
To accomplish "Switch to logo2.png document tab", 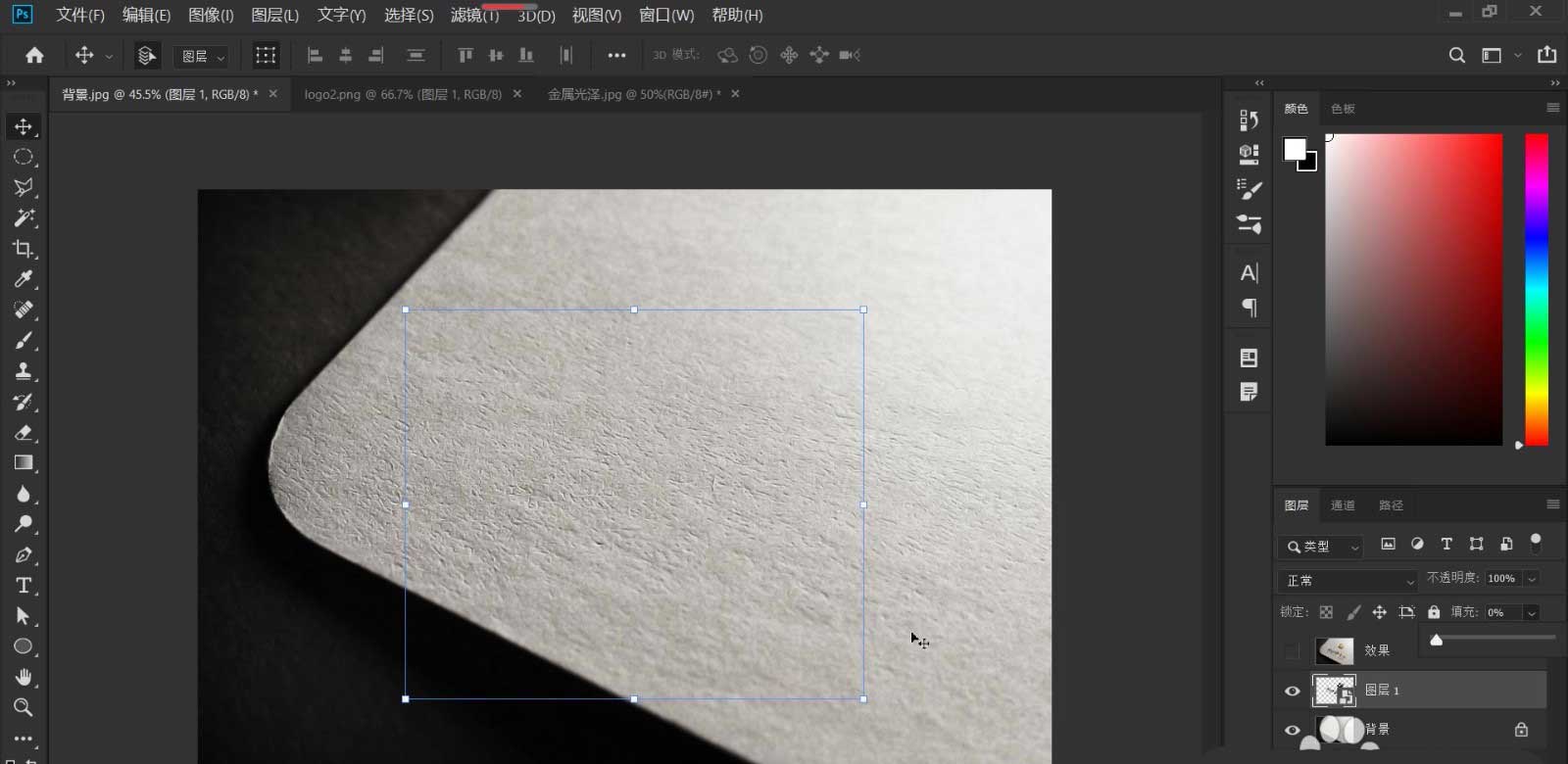I will (x=403, y=94).
